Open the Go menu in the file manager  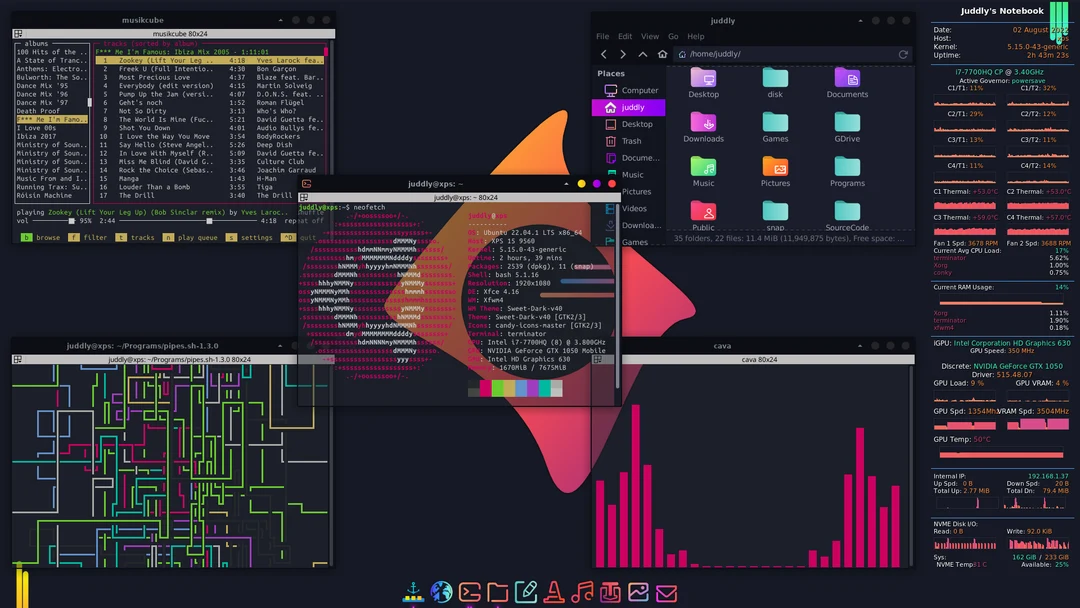click(x=673, y=36)
